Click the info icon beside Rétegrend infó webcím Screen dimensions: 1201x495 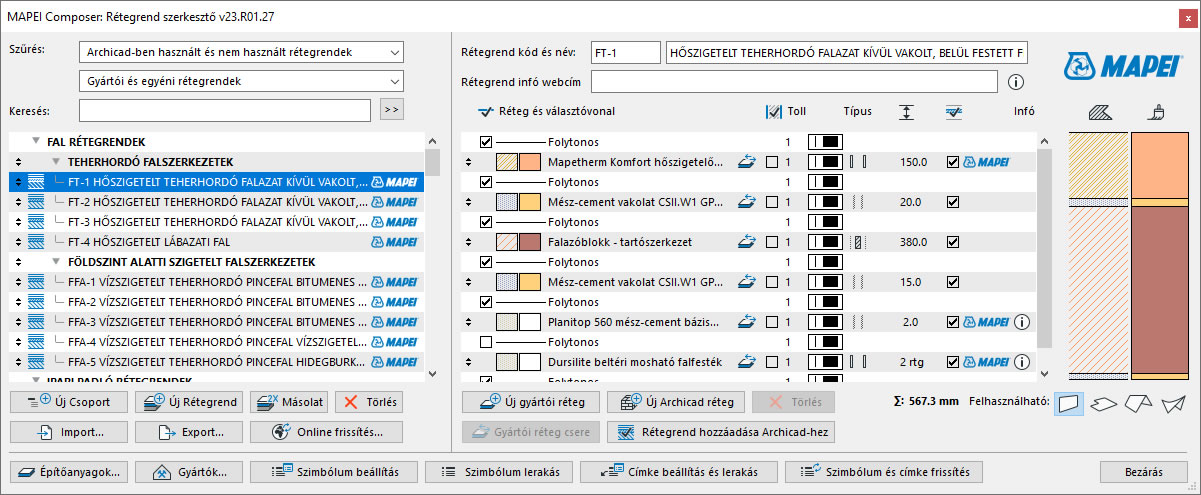pyautogui.click(x=1017, y=82)
